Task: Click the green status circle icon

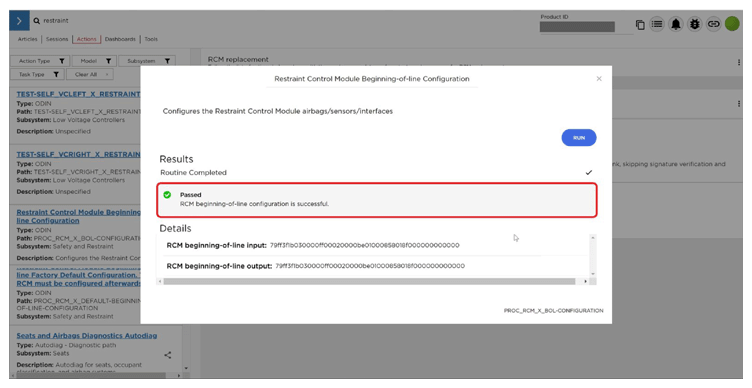Action: point(732,24)
